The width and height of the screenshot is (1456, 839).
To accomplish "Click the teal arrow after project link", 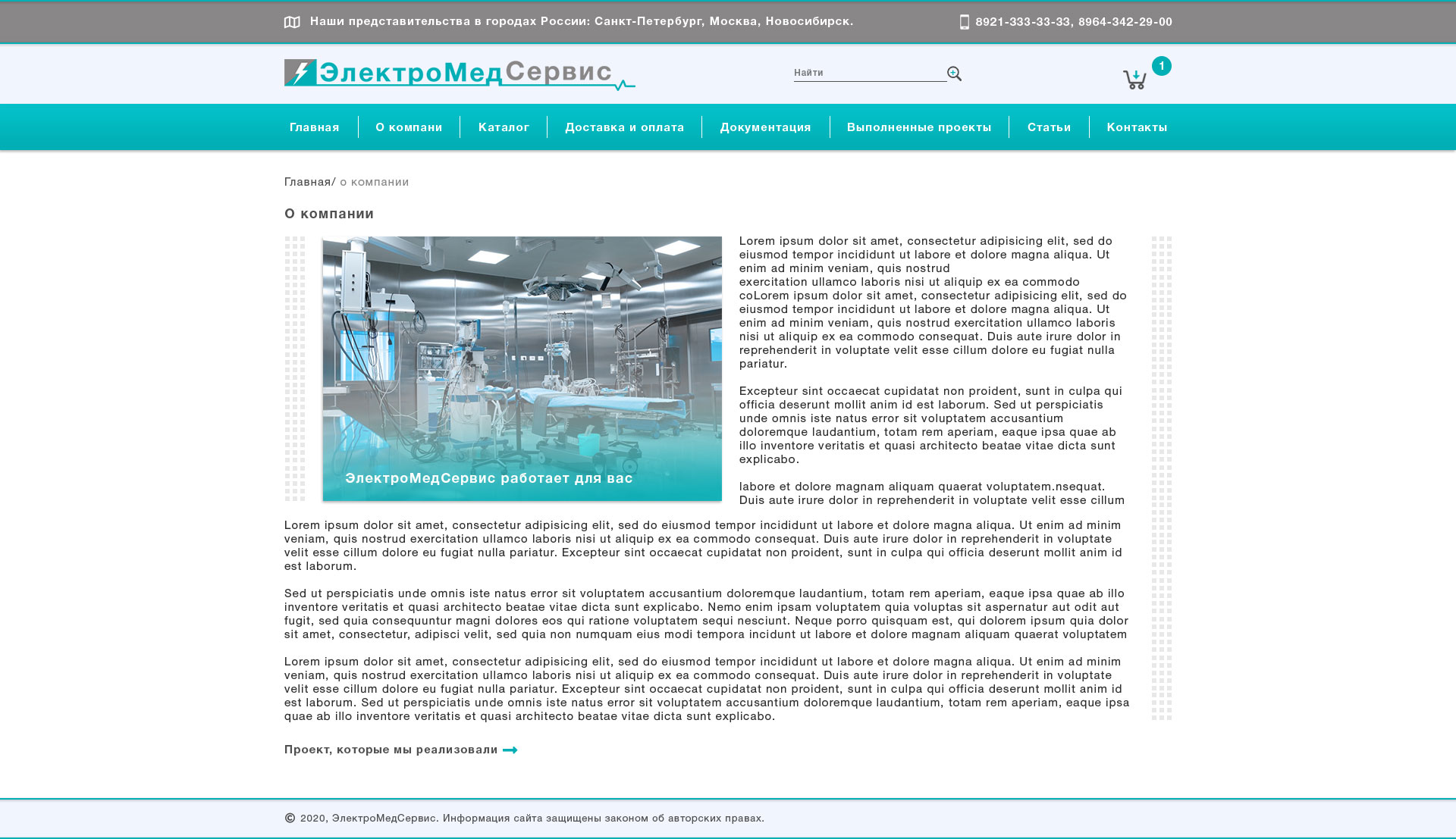I will [510, 750].
